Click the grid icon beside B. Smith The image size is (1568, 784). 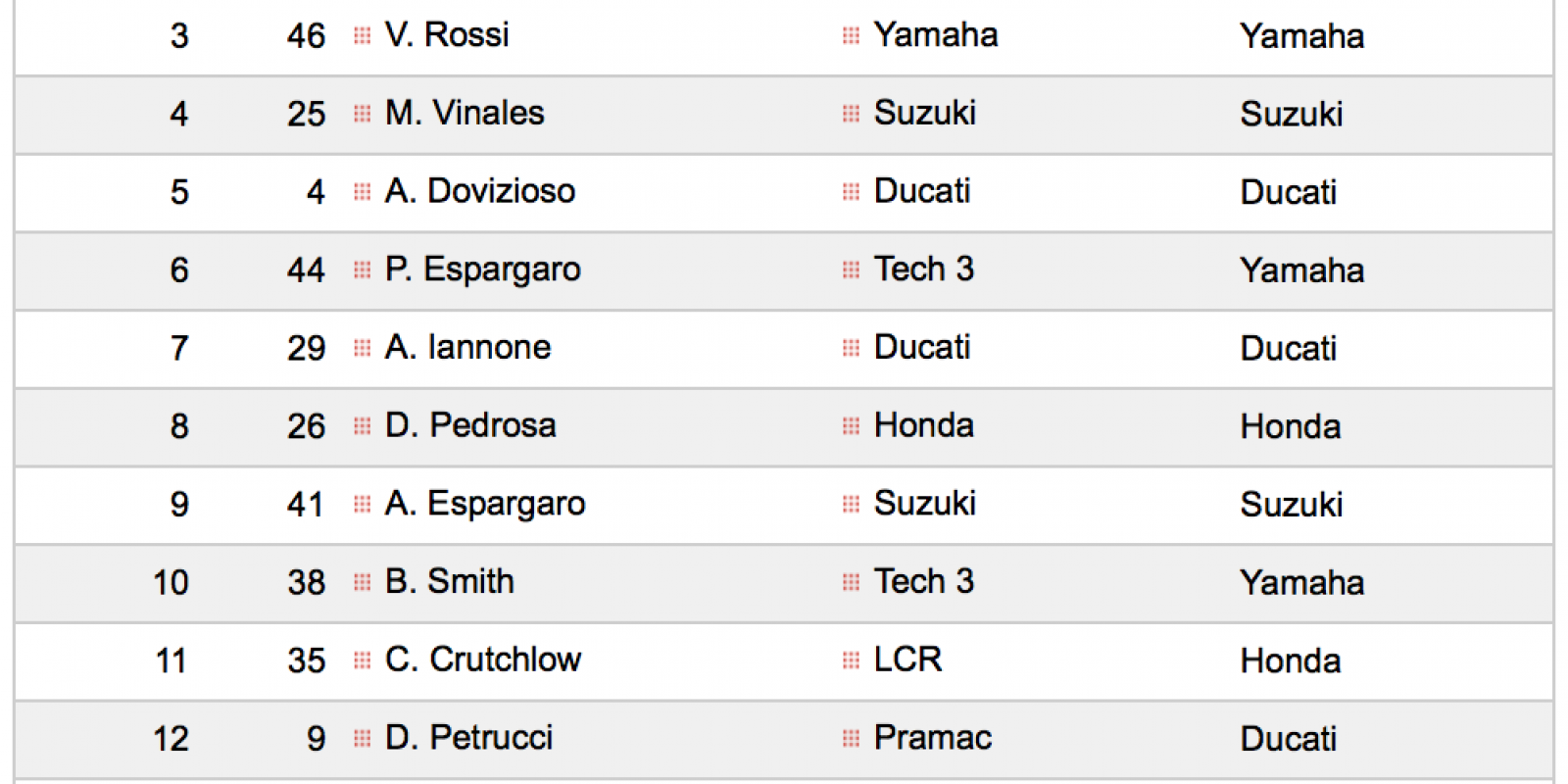coord(362,582)
